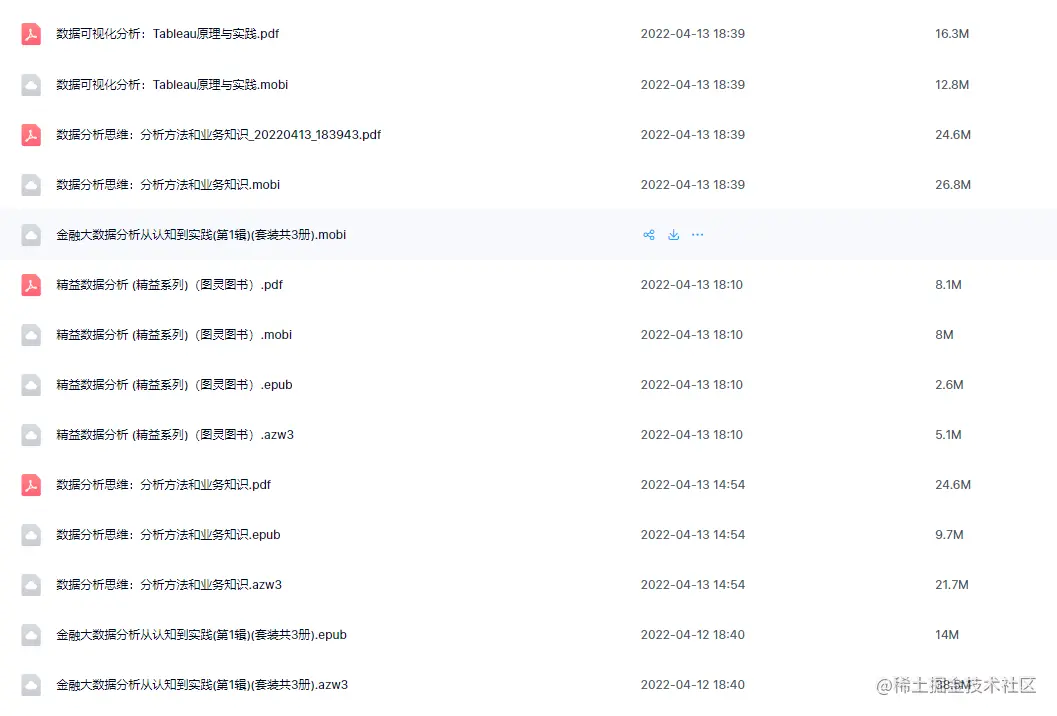Click the 16.3M size of Tableau pdf

pos(952,34)
